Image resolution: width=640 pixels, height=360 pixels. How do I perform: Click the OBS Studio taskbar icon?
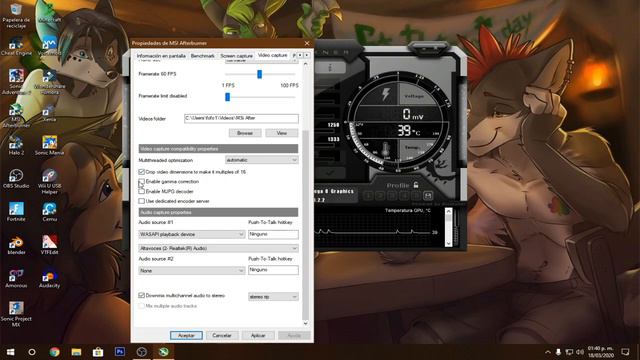[142, 352]
